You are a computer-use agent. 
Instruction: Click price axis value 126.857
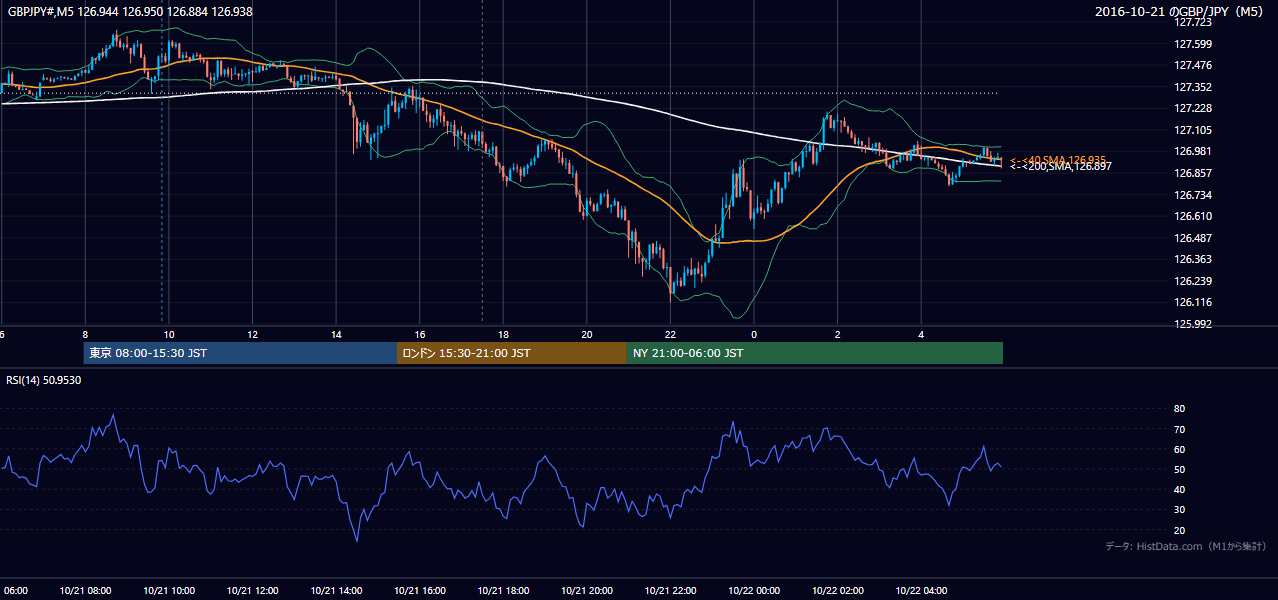point(1193,173)
